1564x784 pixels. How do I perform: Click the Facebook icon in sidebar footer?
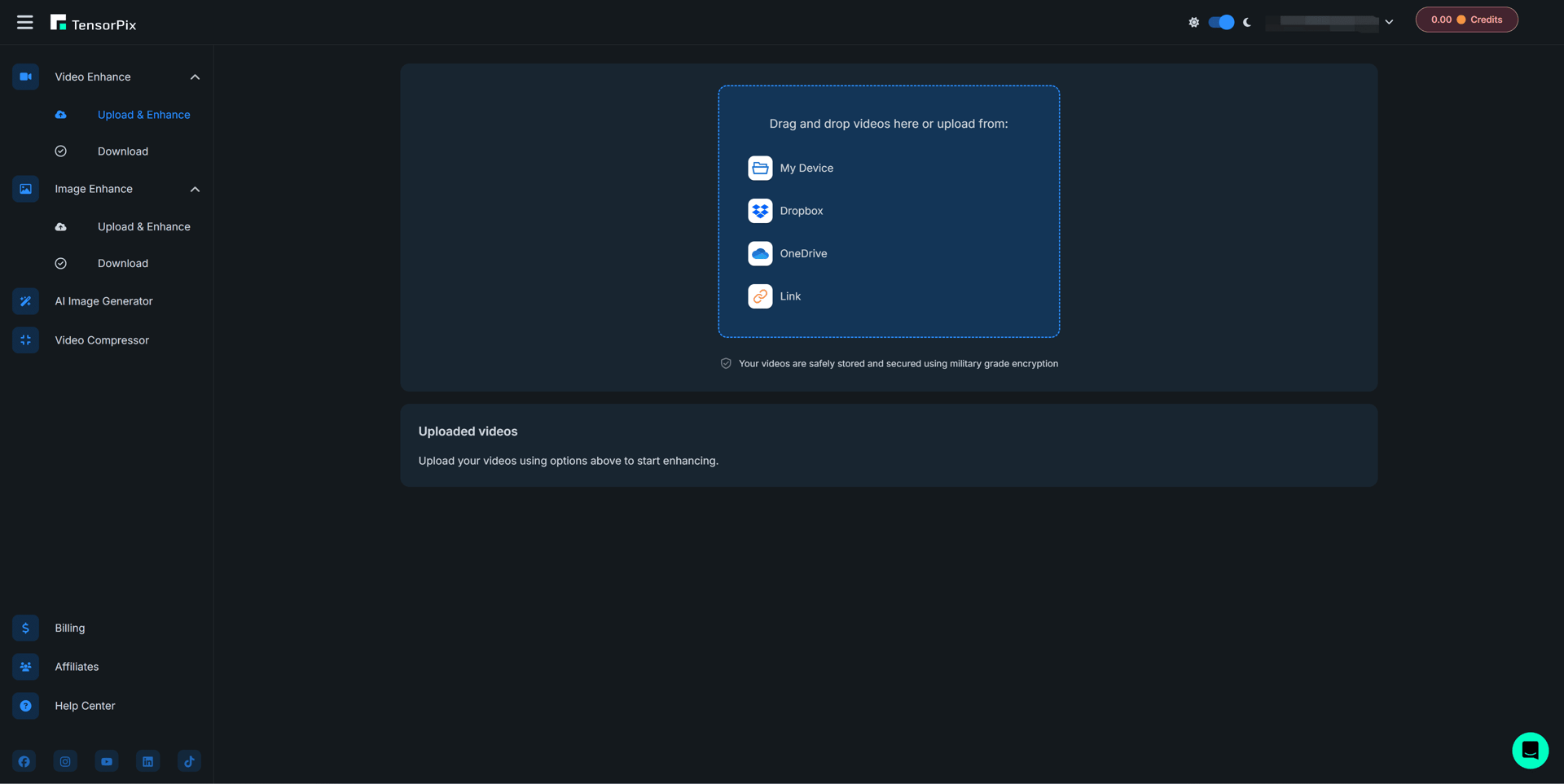tap(24, 761)
